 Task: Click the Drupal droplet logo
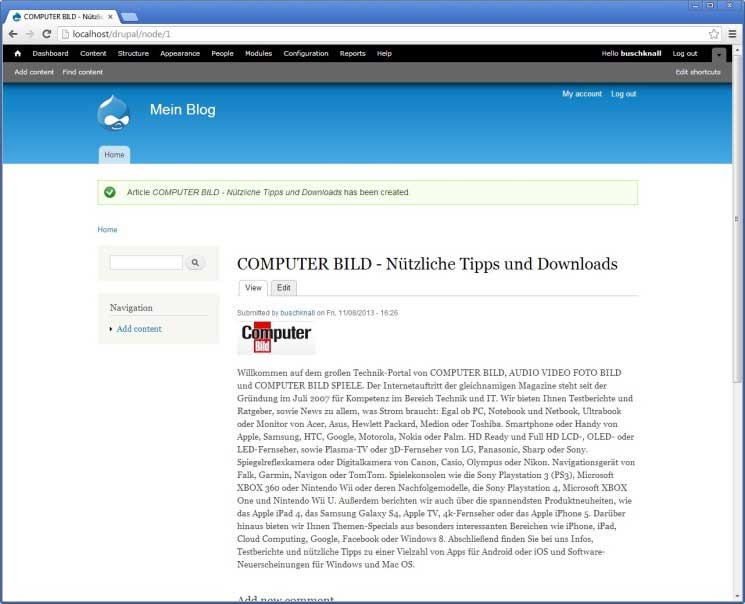coord(113,113)
